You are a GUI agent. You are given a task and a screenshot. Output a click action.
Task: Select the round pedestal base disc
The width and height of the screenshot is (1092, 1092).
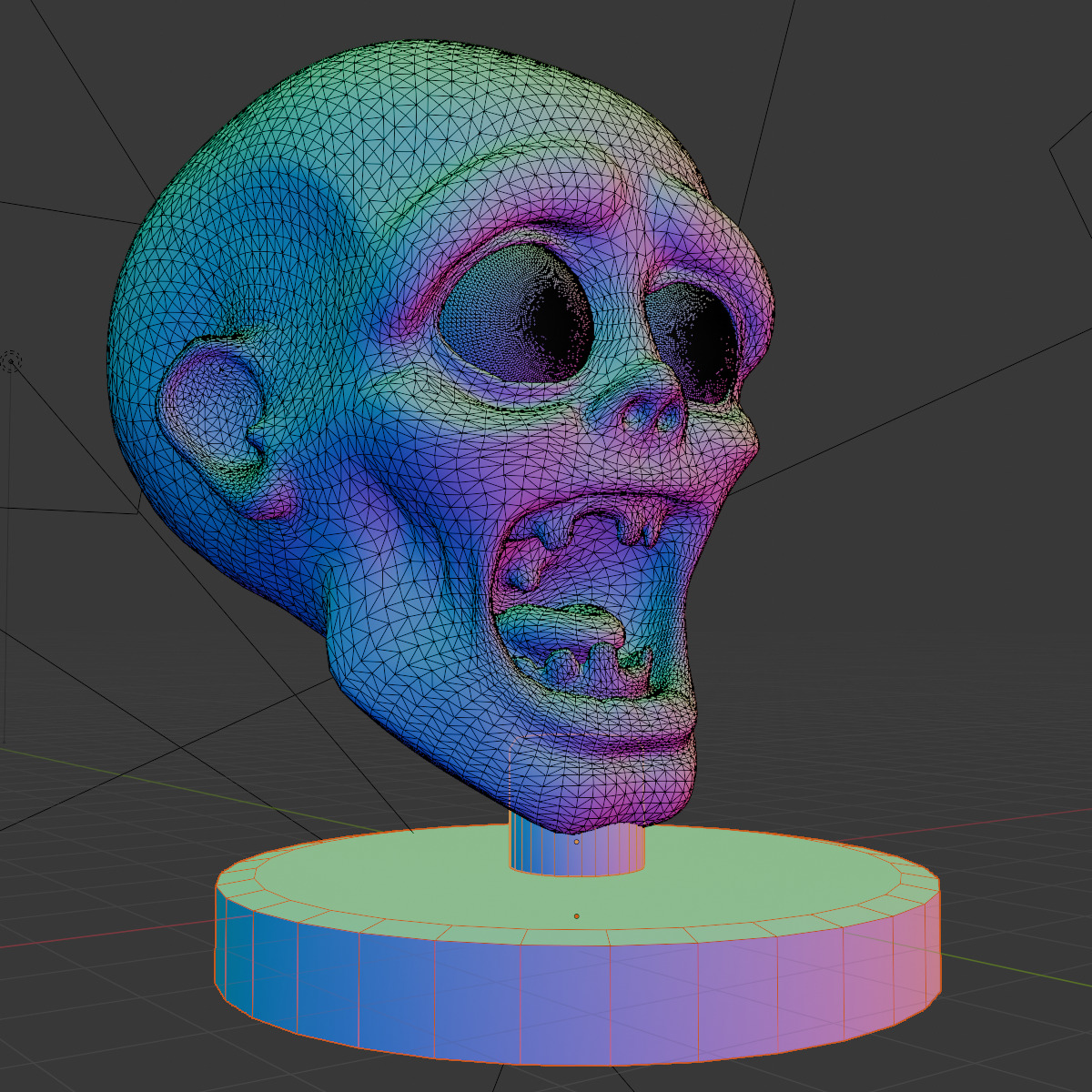point(577,946)
